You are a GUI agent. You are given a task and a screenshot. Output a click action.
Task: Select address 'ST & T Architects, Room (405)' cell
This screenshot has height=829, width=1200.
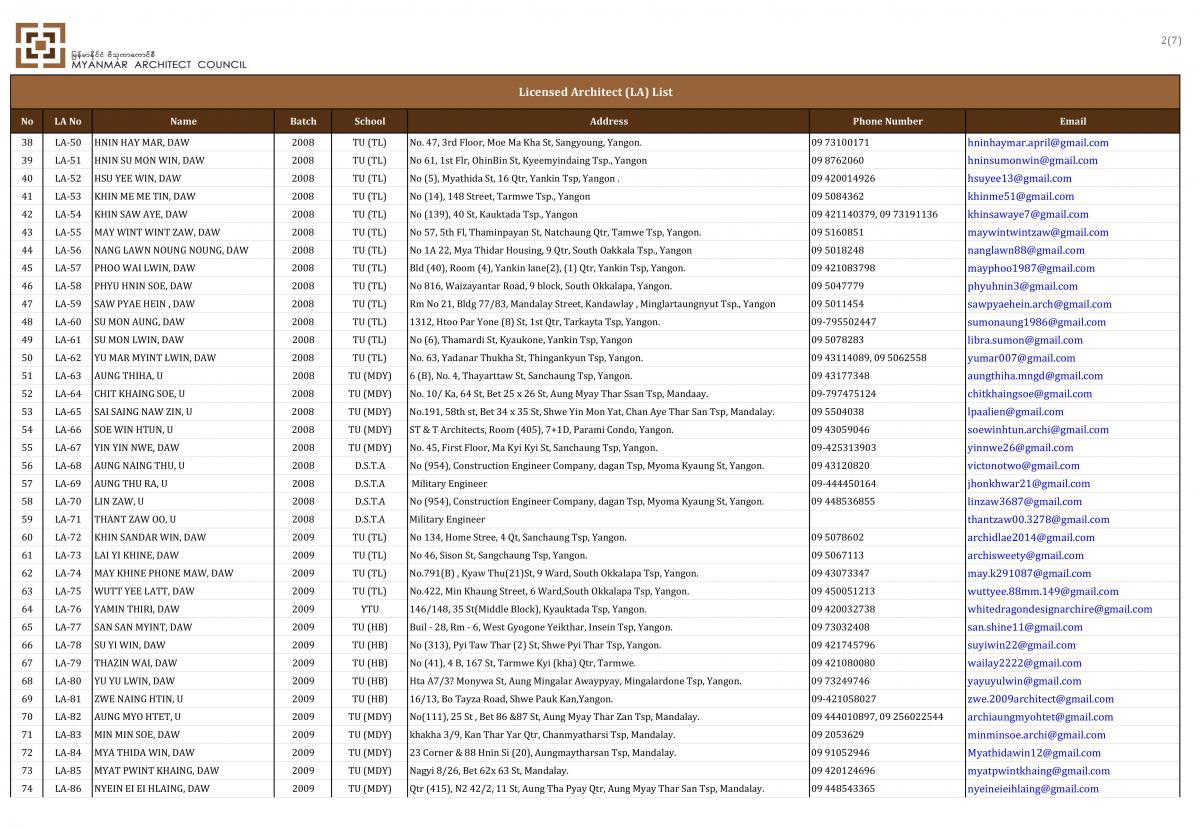[x=608, y=430]
